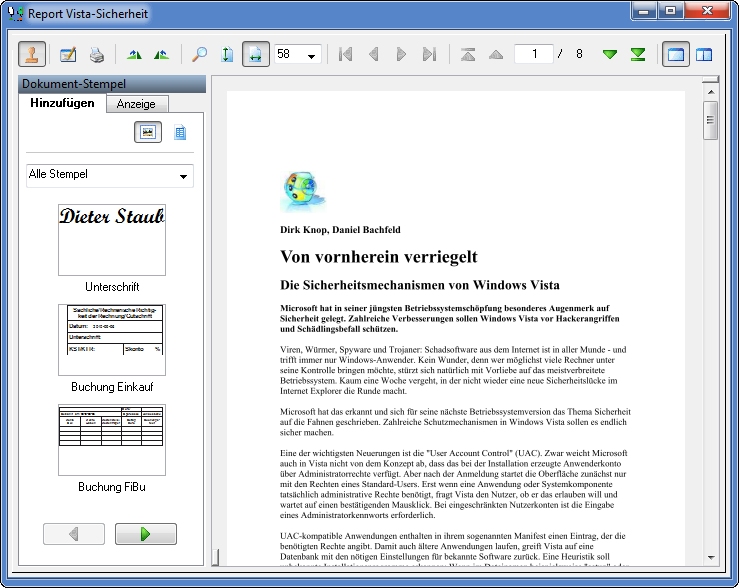
Task: Go to previous document arrow
Action: pos(373,55)
